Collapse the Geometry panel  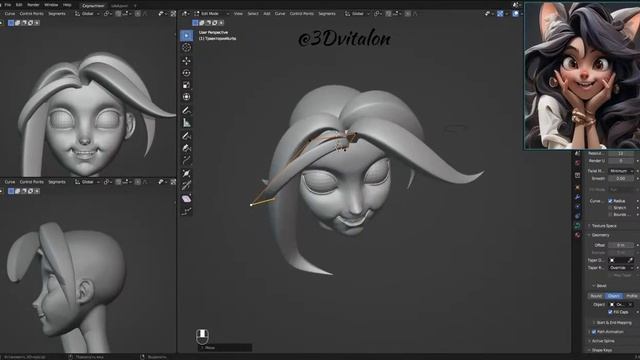[x=600, y=235]
